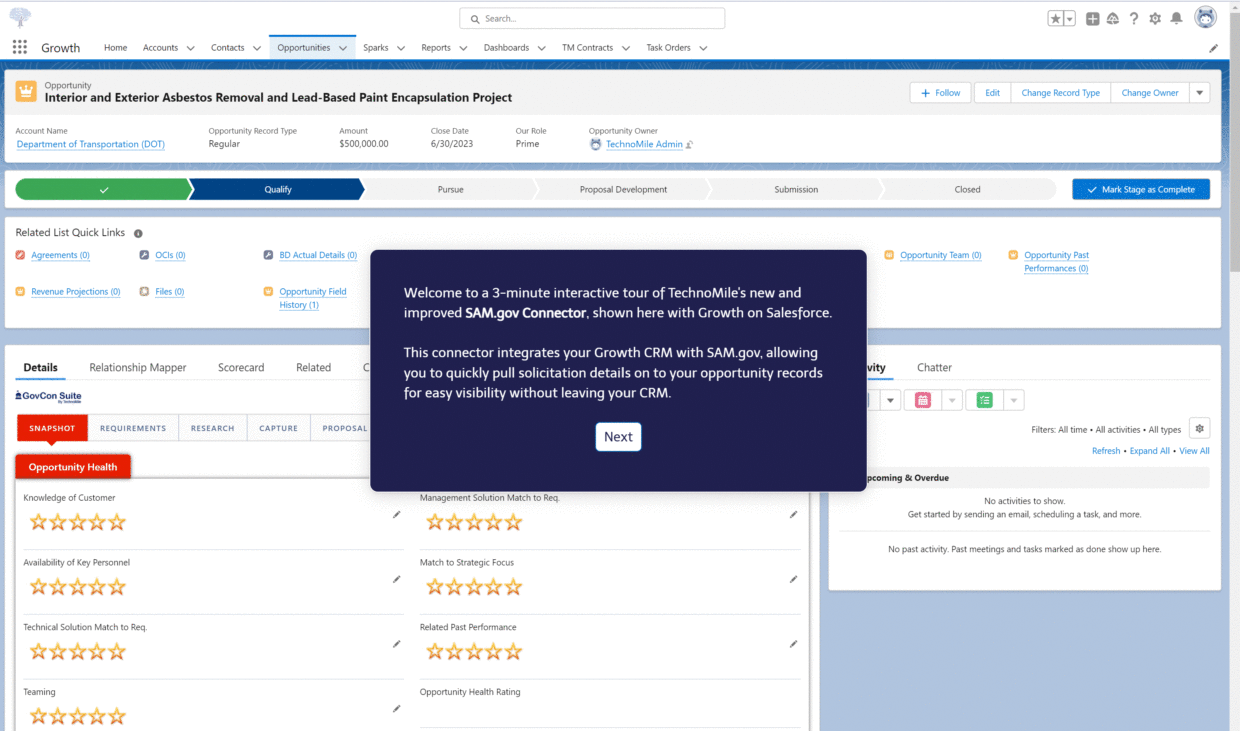Click the New Task checklist icon
Screen dimensions: 1240x731
(985, 400)
